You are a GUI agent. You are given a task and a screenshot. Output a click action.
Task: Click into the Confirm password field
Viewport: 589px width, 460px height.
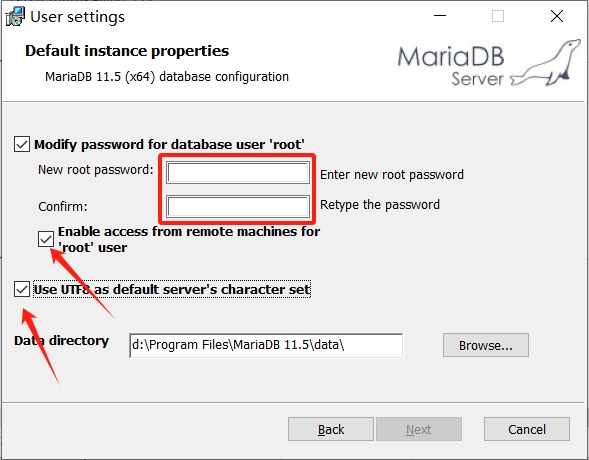[x=238, y=206]
